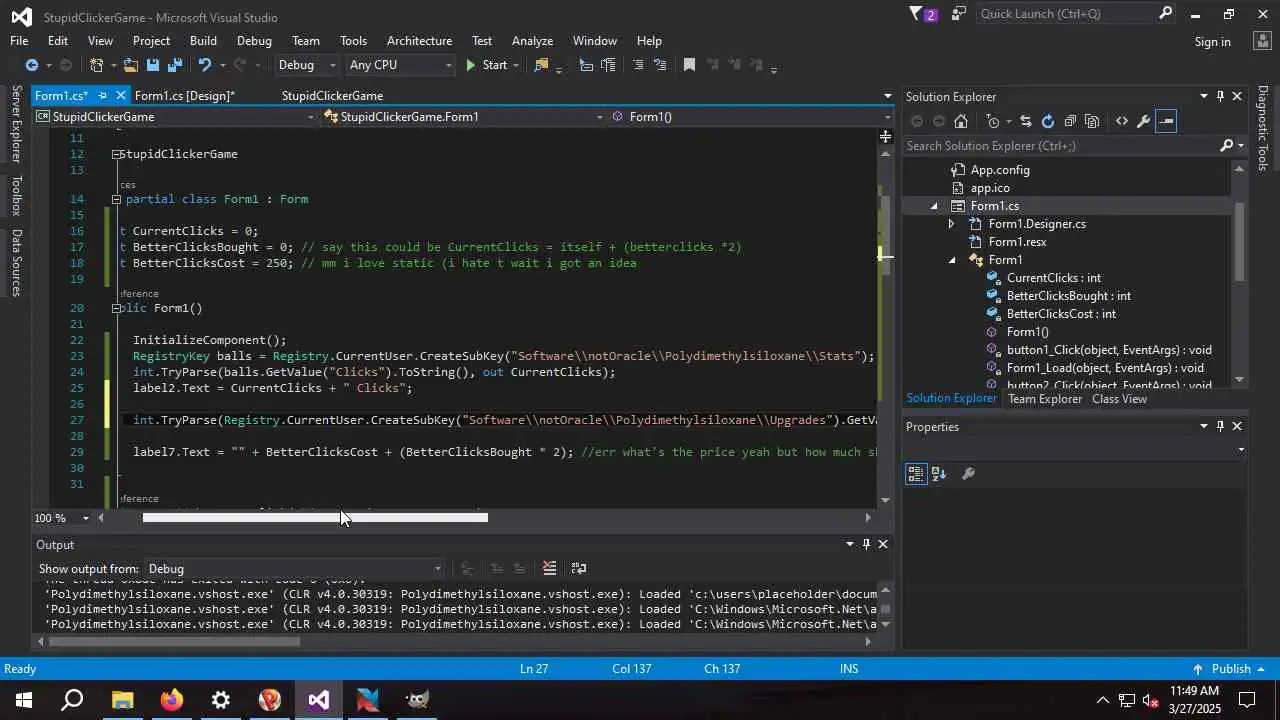
Task: Open the Server Explorer side tab
Action: [16, 124]
